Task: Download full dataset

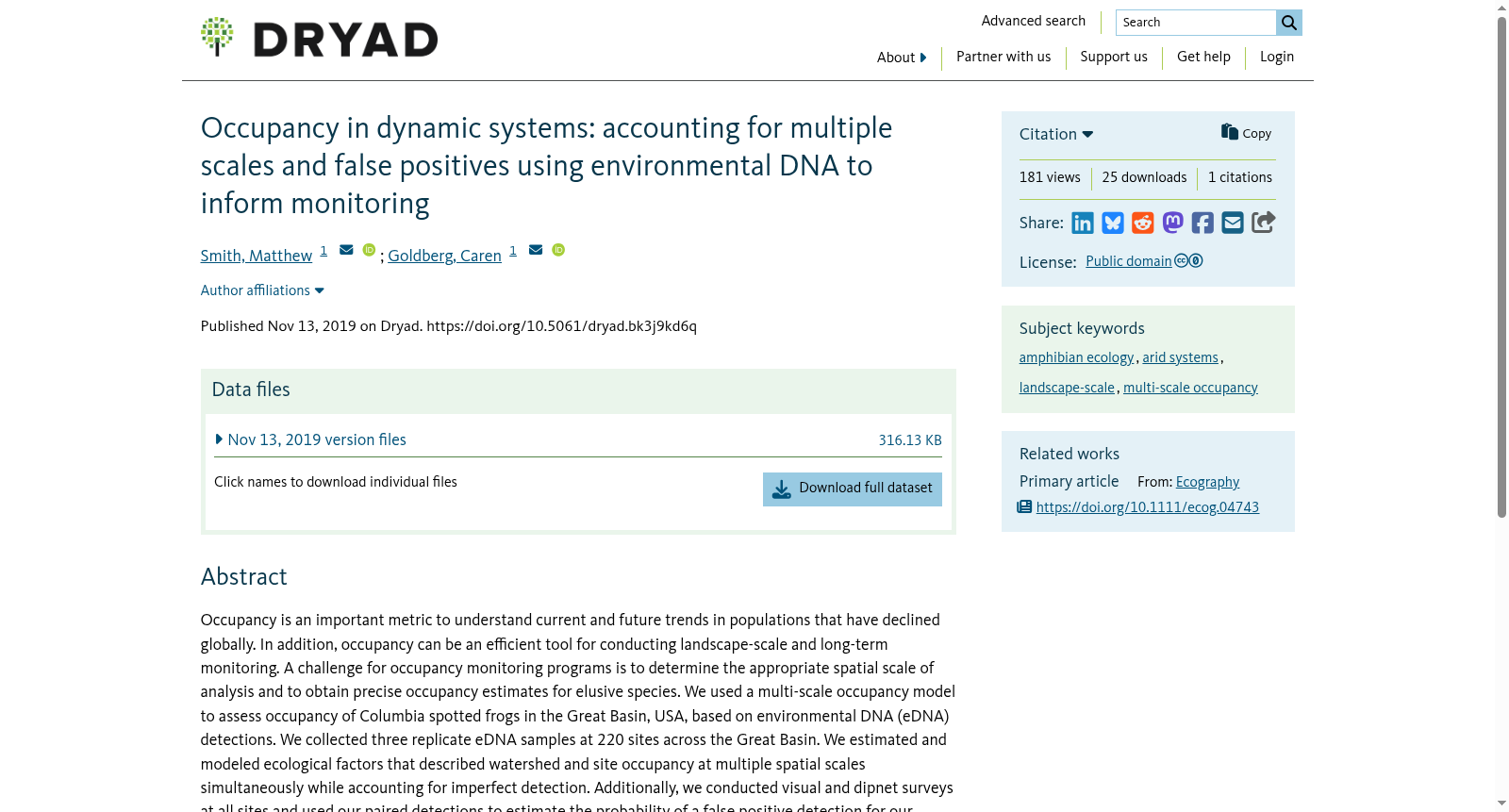Action: 853,489
